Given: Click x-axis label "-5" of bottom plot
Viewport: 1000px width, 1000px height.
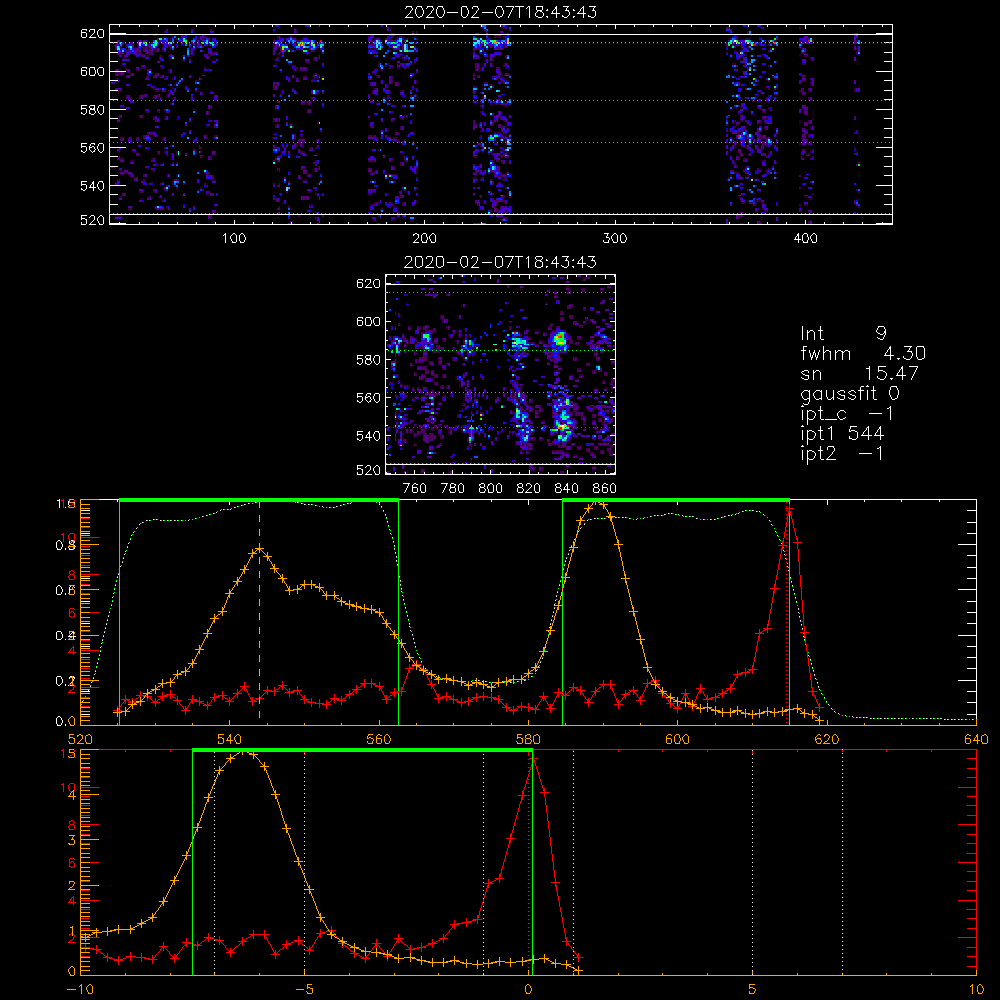Looking at the screenshot, I should click(x=304, y=989).
